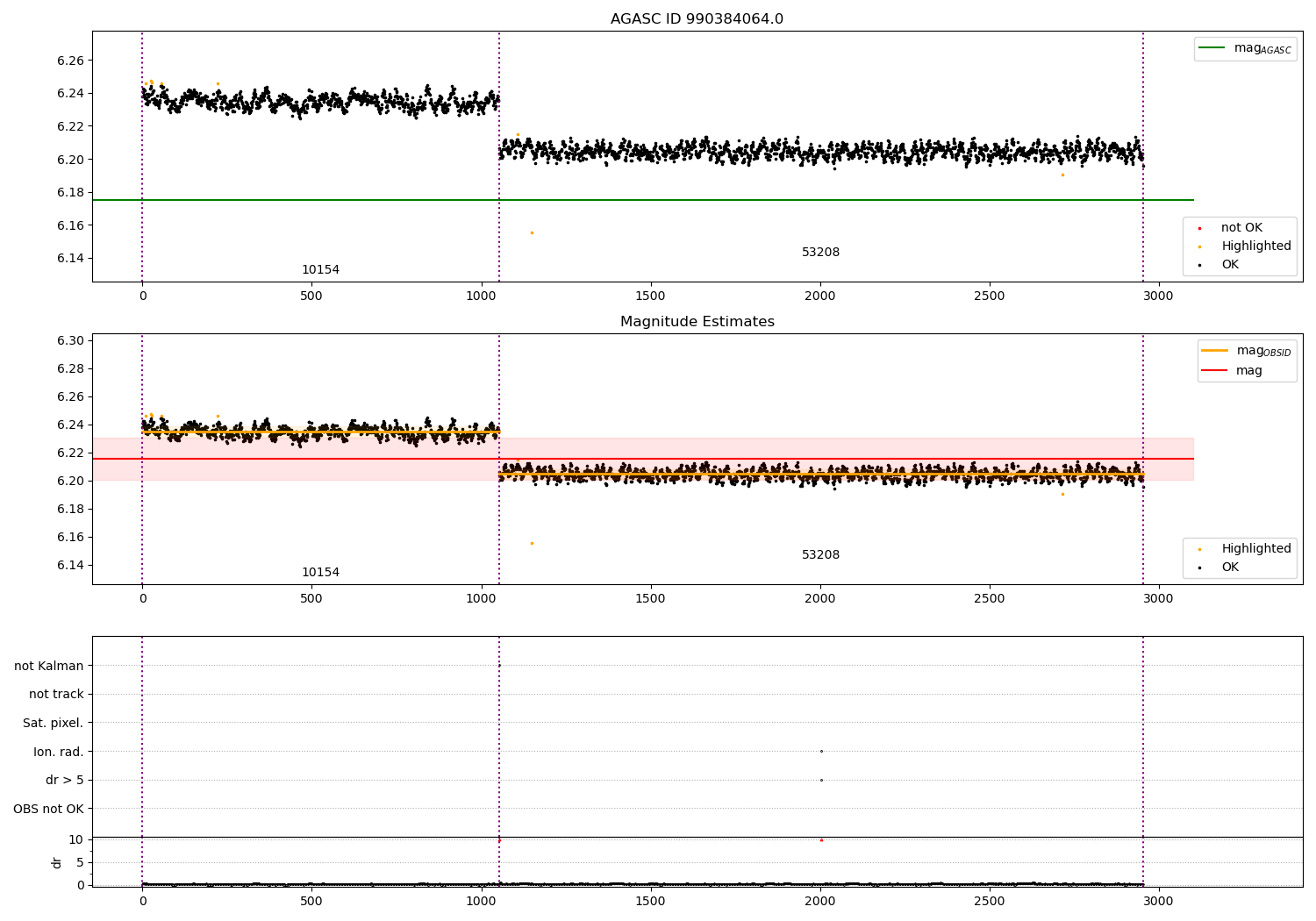This screenshot has width=1316, height=921.
Task: Click the orange outlier point near 6.155 in top plot
Action: [x=532, y=232]
